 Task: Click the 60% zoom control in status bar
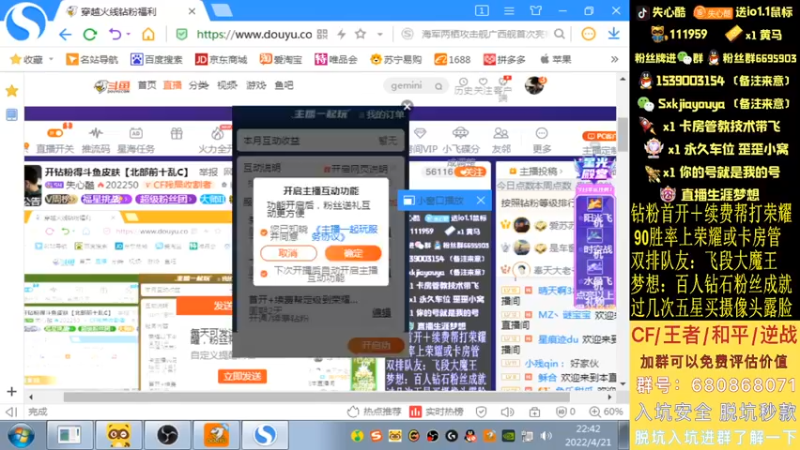click(x=606, y=411)
